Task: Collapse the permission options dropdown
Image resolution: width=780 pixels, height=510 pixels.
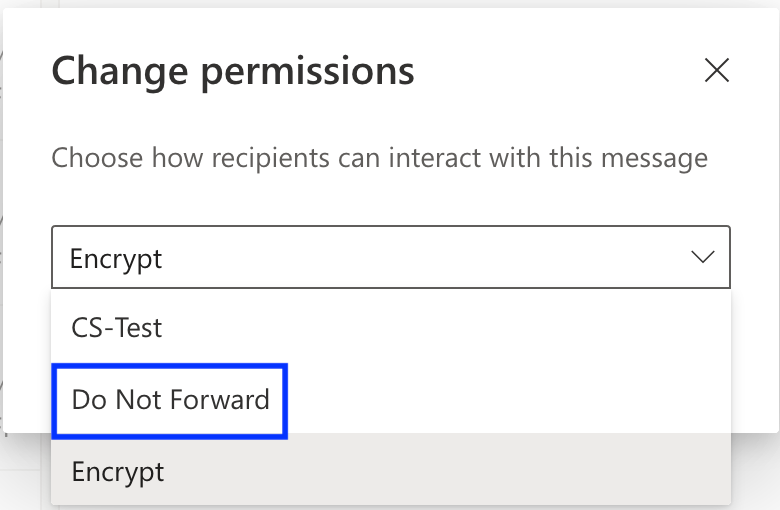Action: pyautogui.click(x=703, y=258)
